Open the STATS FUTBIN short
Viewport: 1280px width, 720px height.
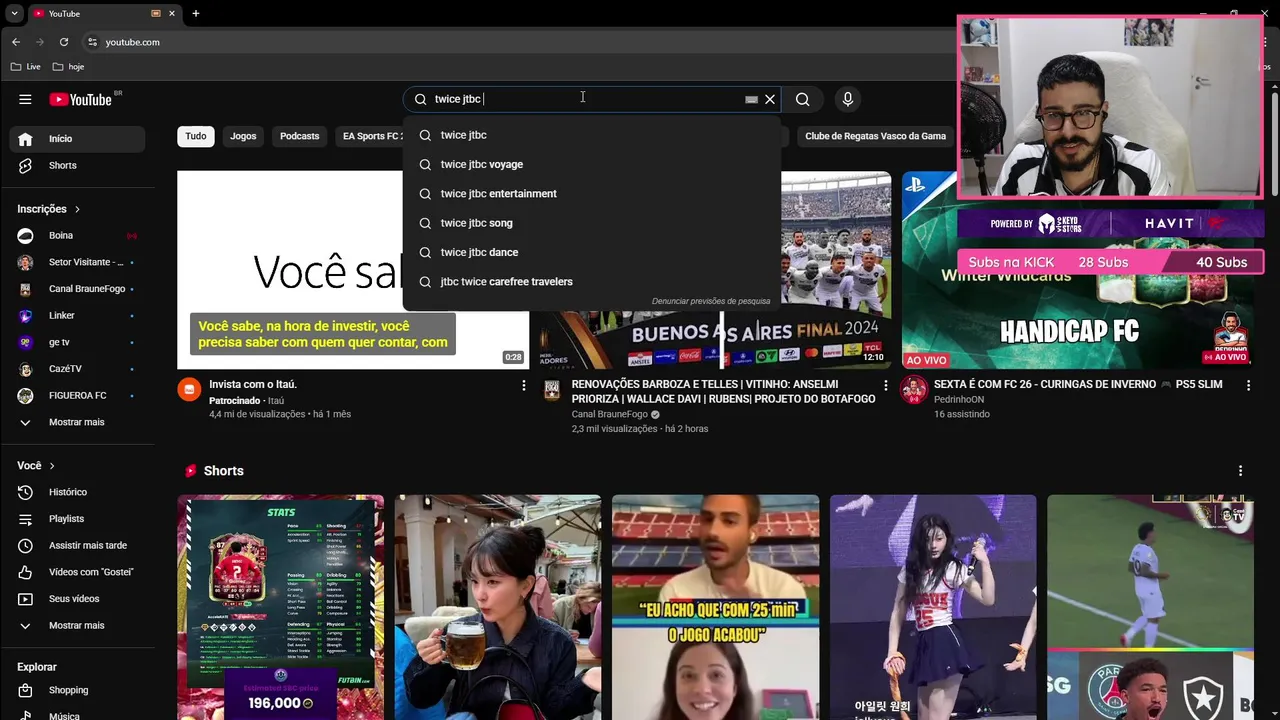click(281, 607)
